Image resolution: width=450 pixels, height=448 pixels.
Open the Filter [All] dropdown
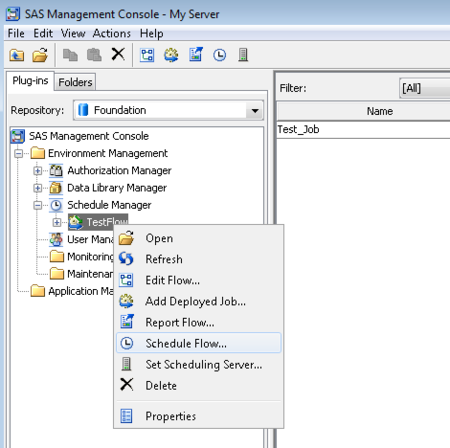tap(424, 88)
